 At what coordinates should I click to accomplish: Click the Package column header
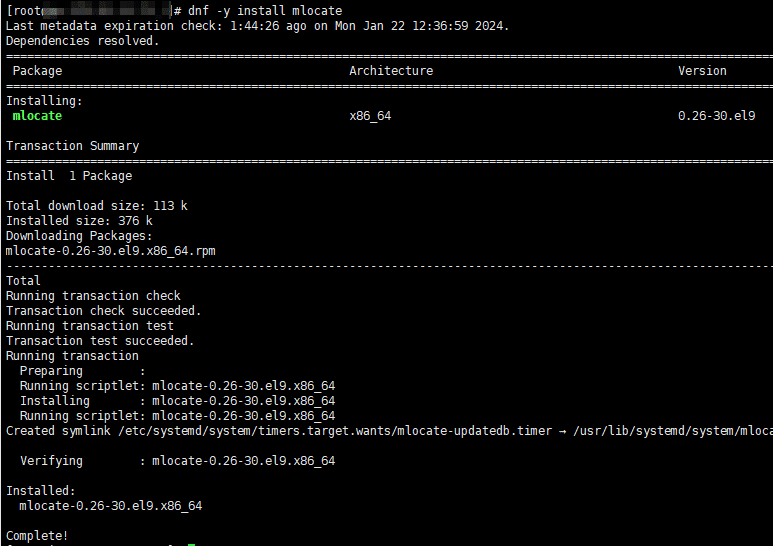(x=37, y=71)
